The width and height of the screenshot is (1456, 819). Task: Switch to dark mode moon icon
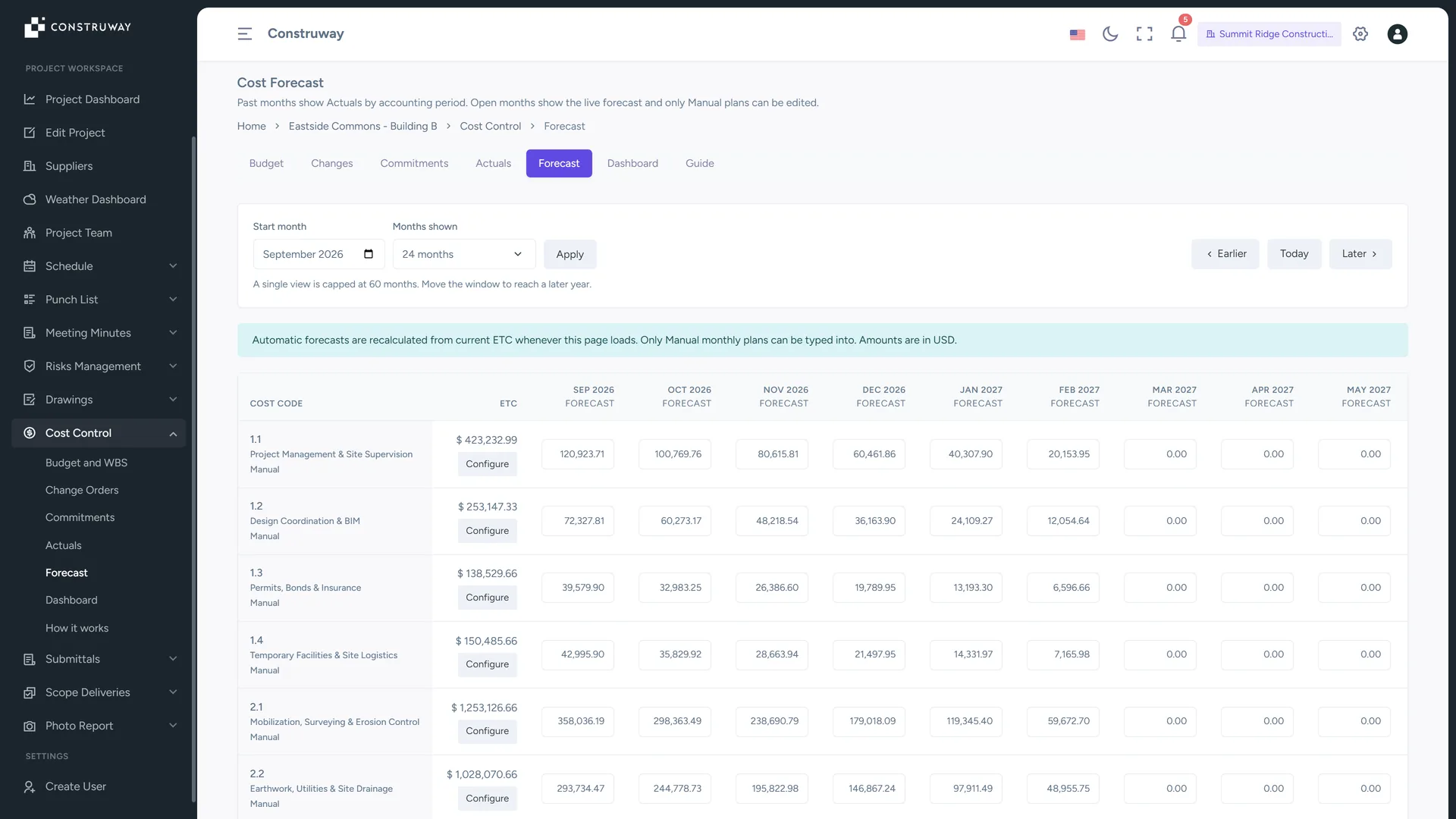pos(1110,33)
